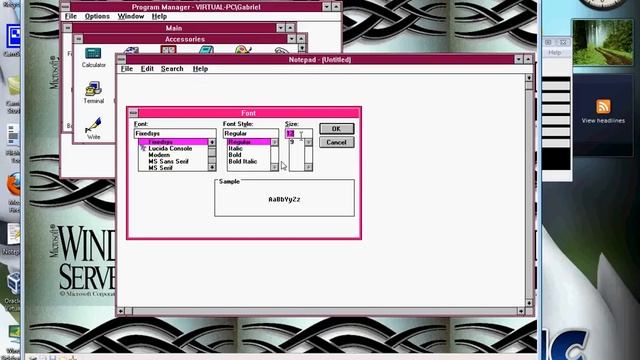The width and height of the screenshot is (640, 360).
Task: Click font list scroll down arrow
Action: click(x=212, y=167)
